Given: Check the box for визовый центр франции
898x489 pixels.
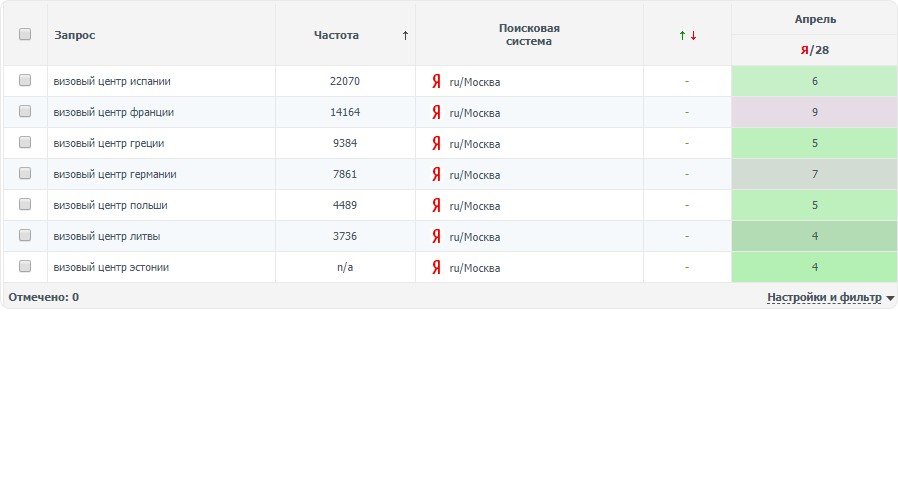Looking at the screenshot, I should tap(25, 111).
